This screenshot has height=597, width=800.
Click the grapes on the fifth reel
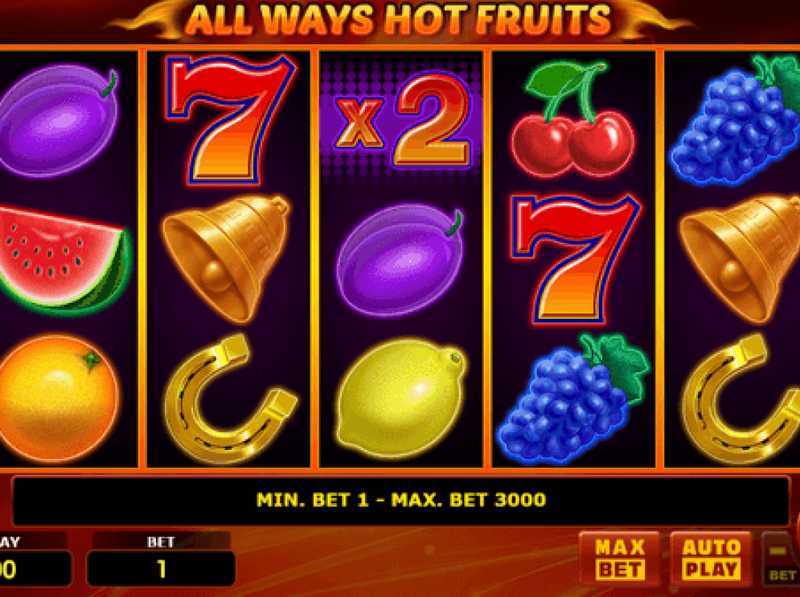tap(735, 119)
